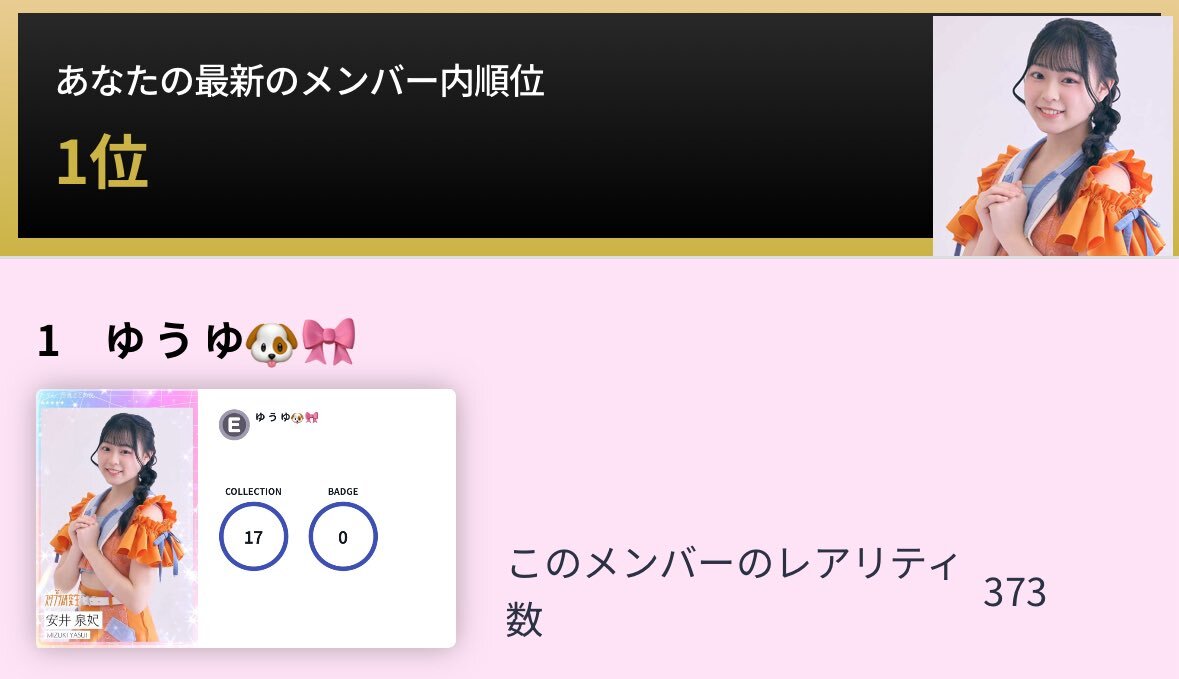Open the member photo in the top banner
Image resolution: width=1179 pixels, height=679 pixels.
click(x=1052, y=136)
